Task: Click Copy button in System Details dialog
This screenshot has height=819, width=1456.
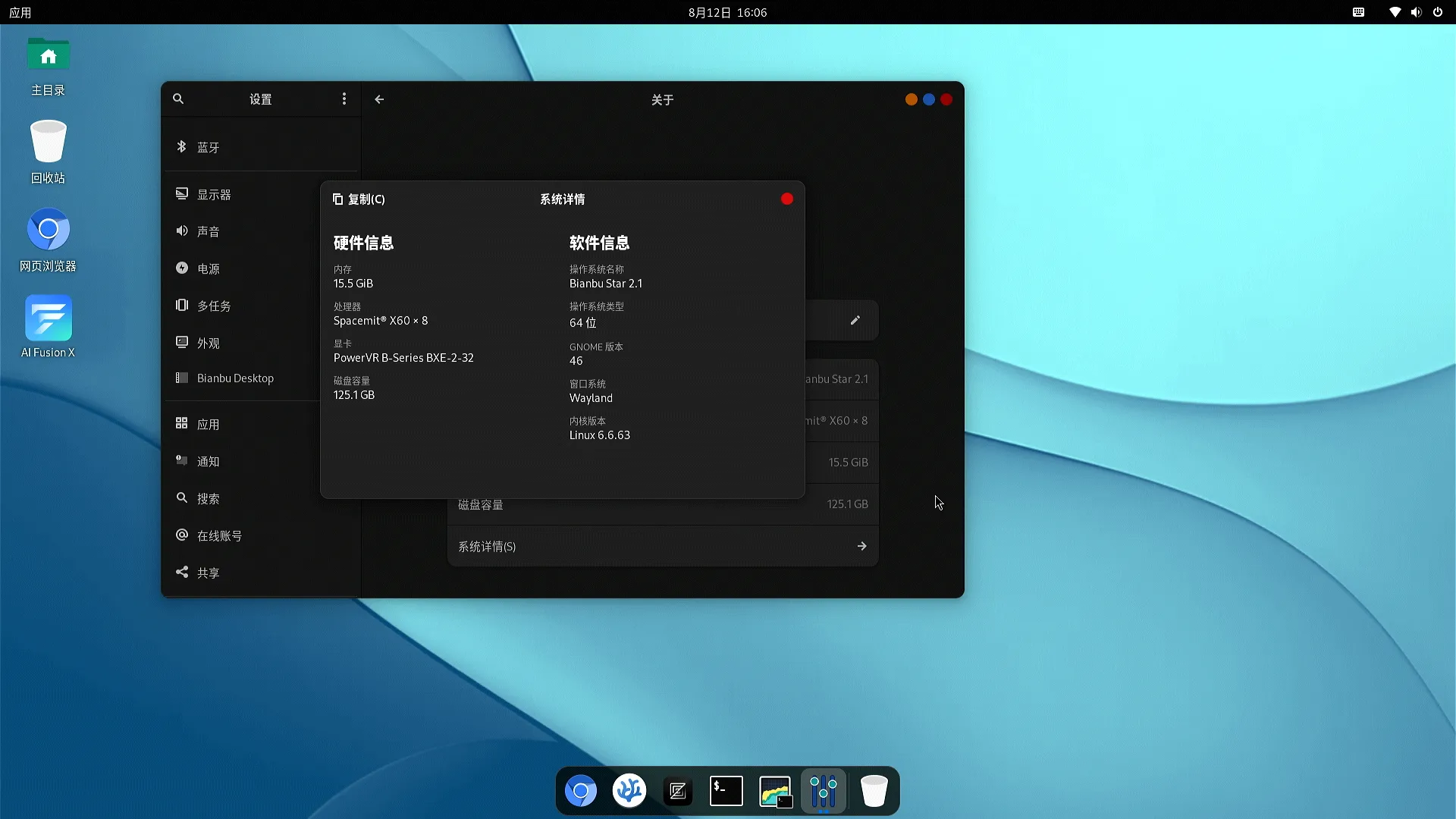Action: [359, 199]
